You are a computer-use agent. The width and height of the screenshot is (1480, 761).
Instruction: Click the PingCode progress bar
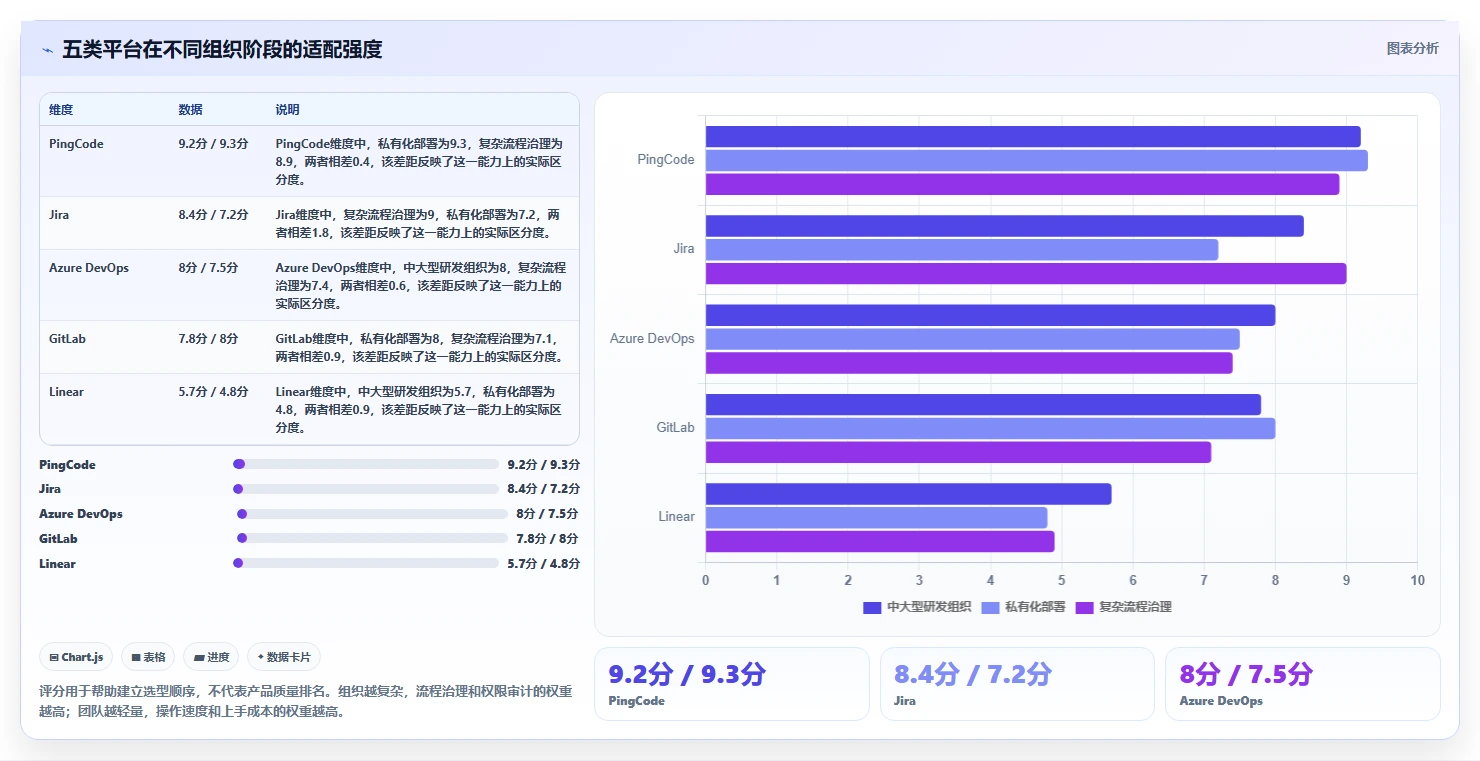click(366, 464)
